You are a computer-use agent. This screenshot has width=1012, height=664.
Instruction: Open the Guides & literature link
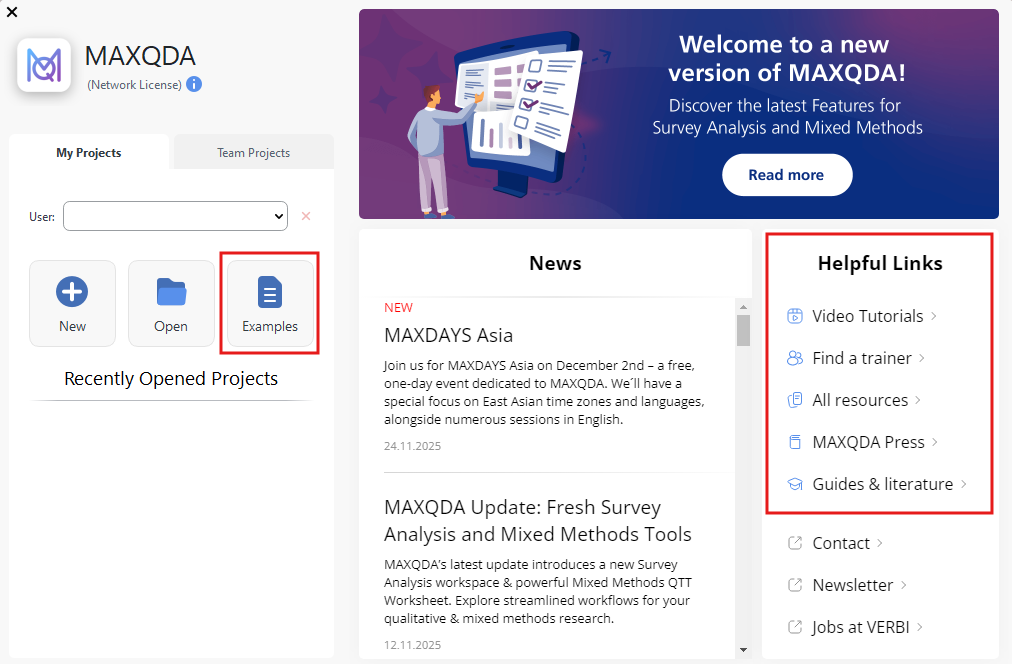click(883, 484)
